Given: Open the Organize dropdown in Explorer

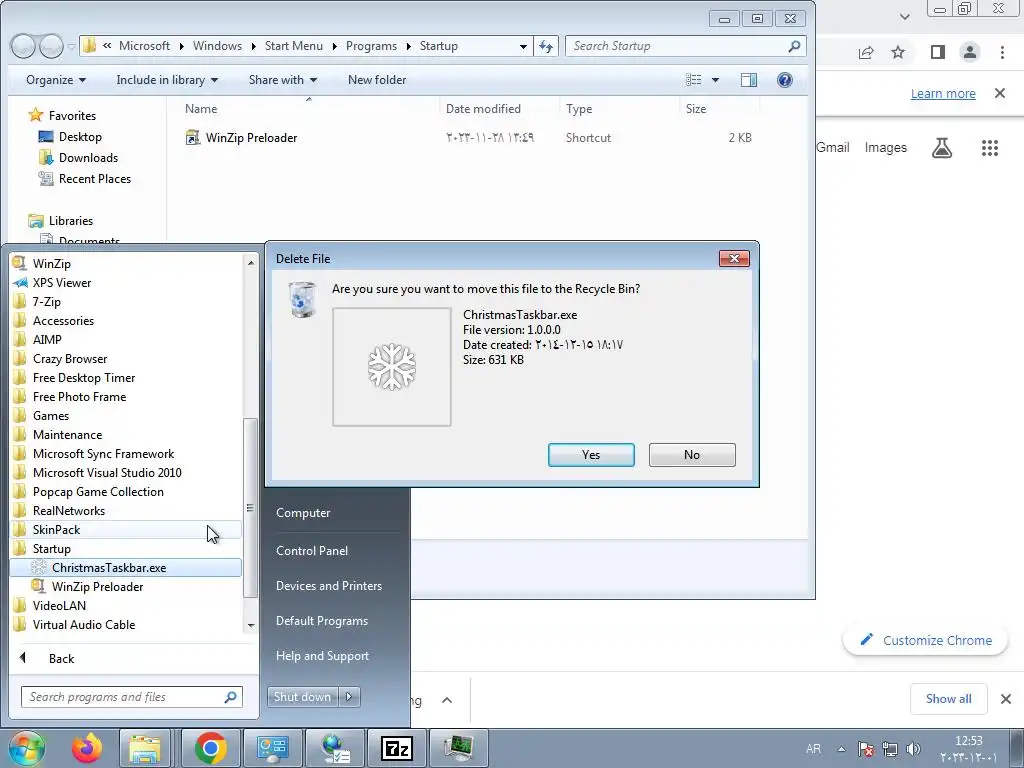Looking at the screenshot, I should point(56,80).
